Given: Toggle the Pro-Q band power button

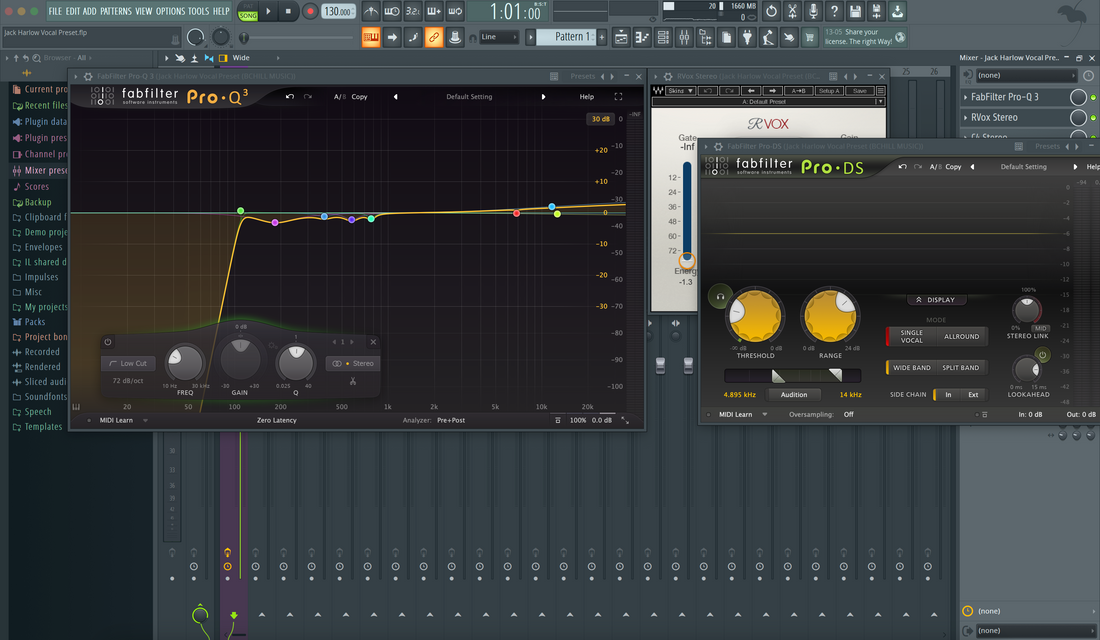Looking at the screenshot, I should pos(108,342).
